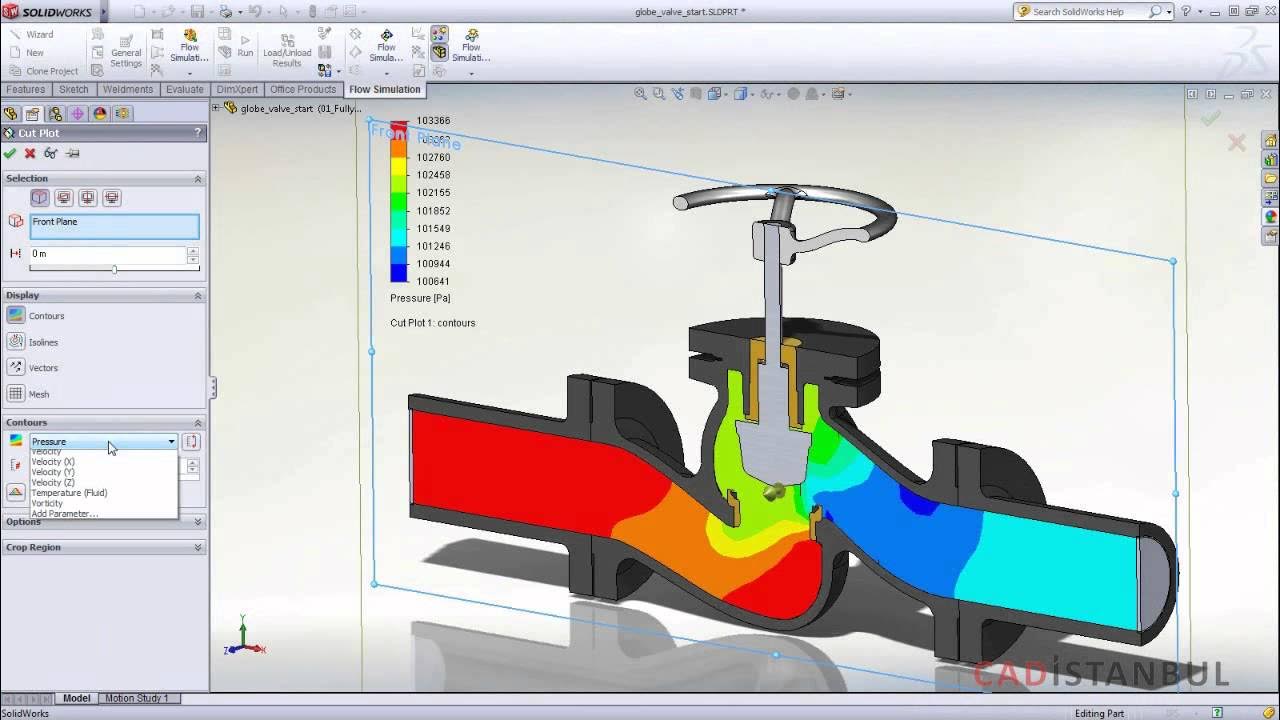Open Appearances color ball in task pane
The height and width of the screenshot is (720, 1280).
coord(1271,216)
